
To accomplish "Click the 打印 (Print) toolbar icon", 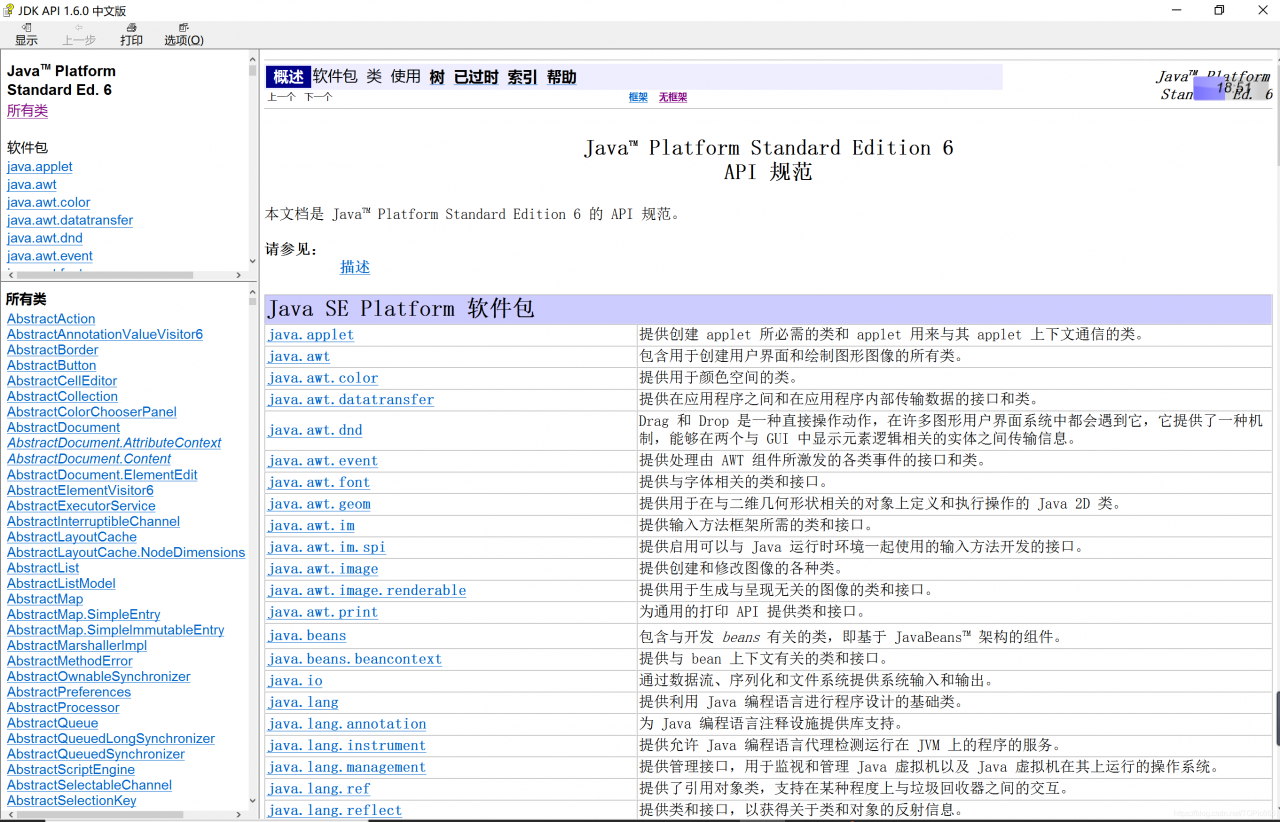I will point(131,35).
